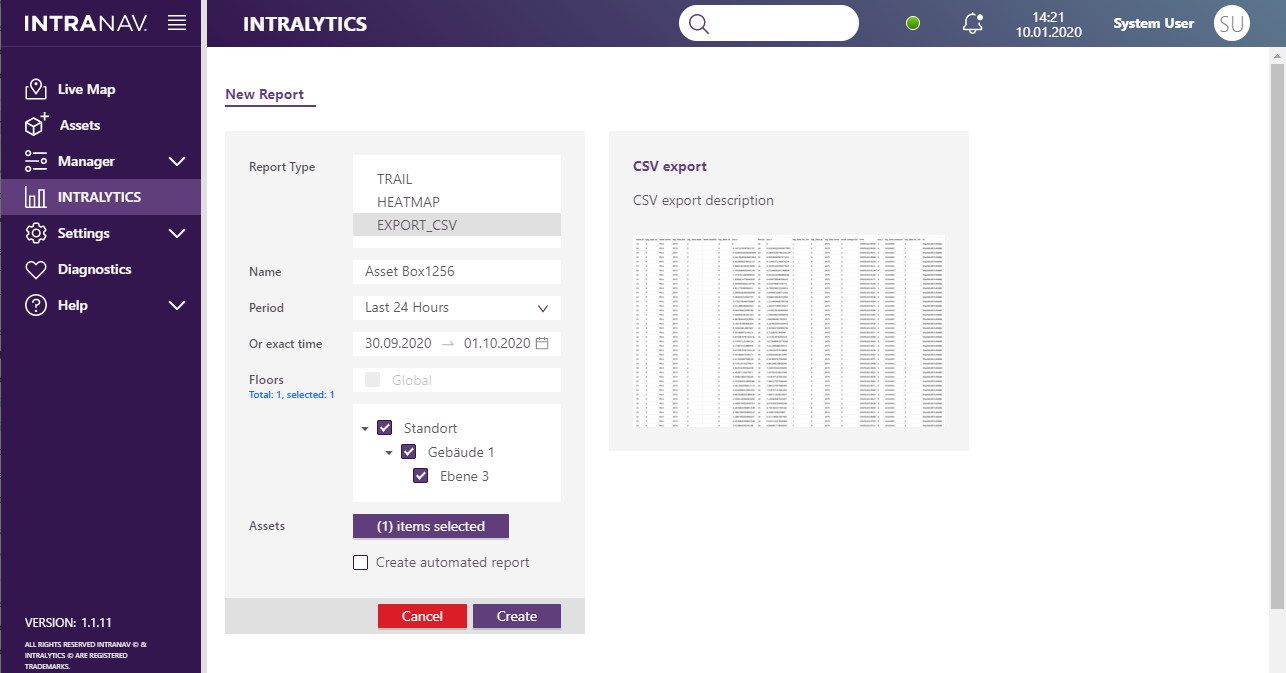
Task: Open the Assets menu item
Action: [100, 125]
